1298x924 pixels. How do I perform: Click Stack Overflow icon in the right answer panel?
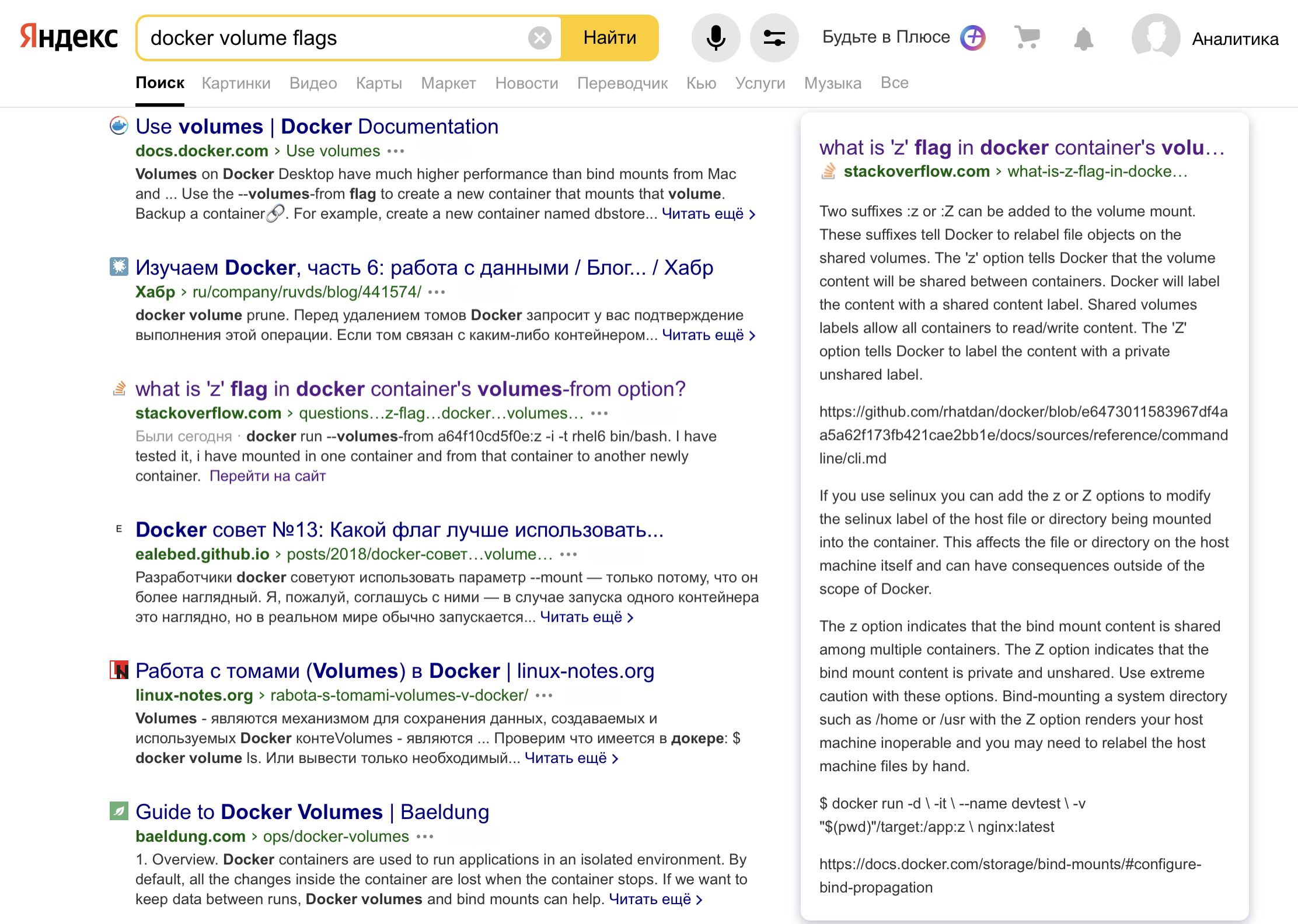point(829,171)
